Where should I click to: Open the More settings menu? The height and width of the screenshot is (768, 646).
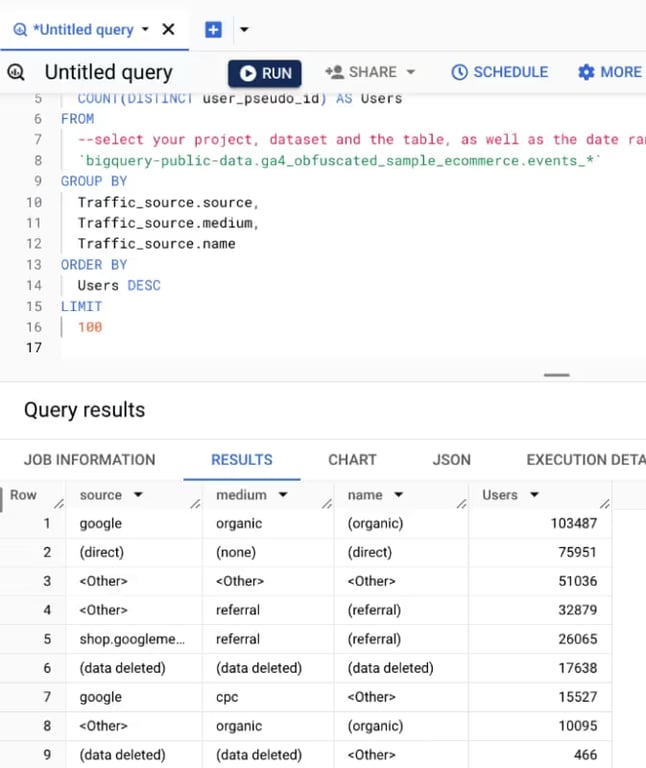(610, 72)
